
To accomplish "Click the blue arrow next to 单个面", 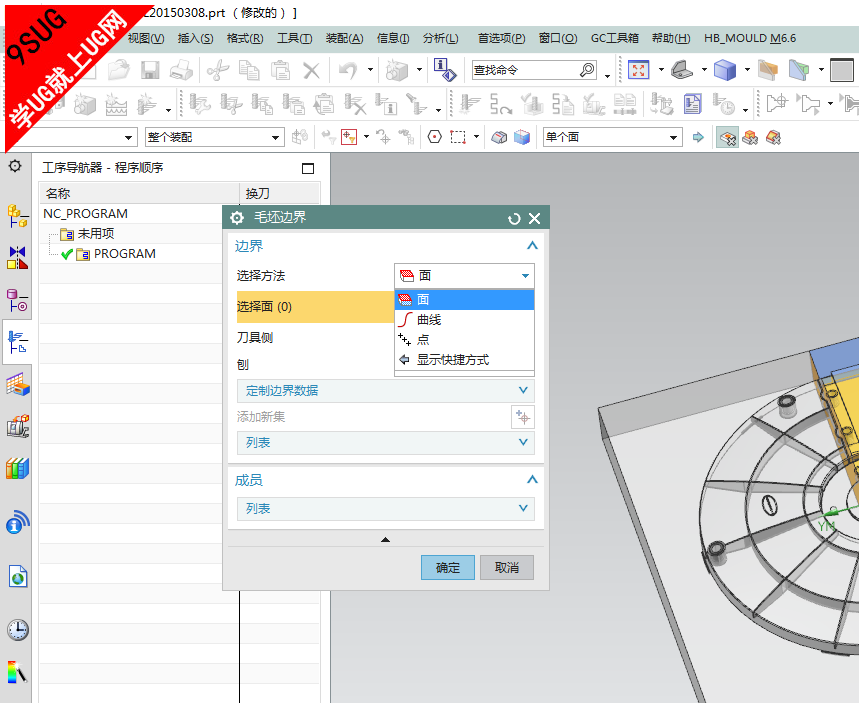I will (x=697, y=137).
